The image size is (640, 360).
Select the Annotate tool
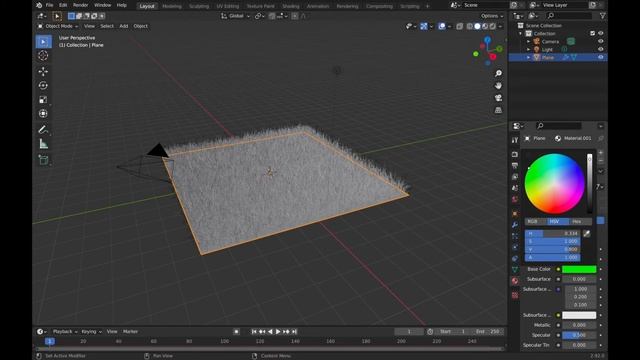[43, 130]
